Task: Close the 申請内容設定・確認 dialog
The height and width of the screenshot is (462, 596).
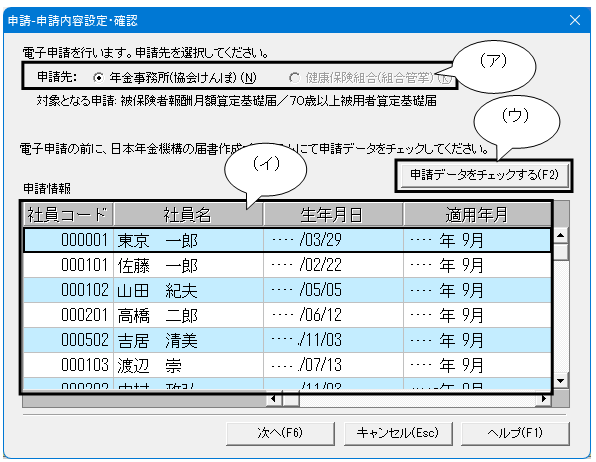Action: [x=574, y=20]
